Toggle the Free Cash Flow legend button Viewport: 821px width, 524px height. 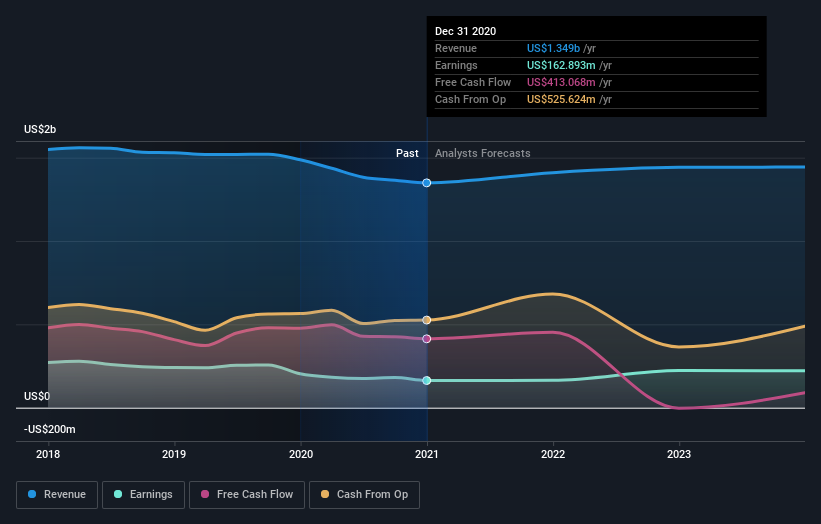247,495
